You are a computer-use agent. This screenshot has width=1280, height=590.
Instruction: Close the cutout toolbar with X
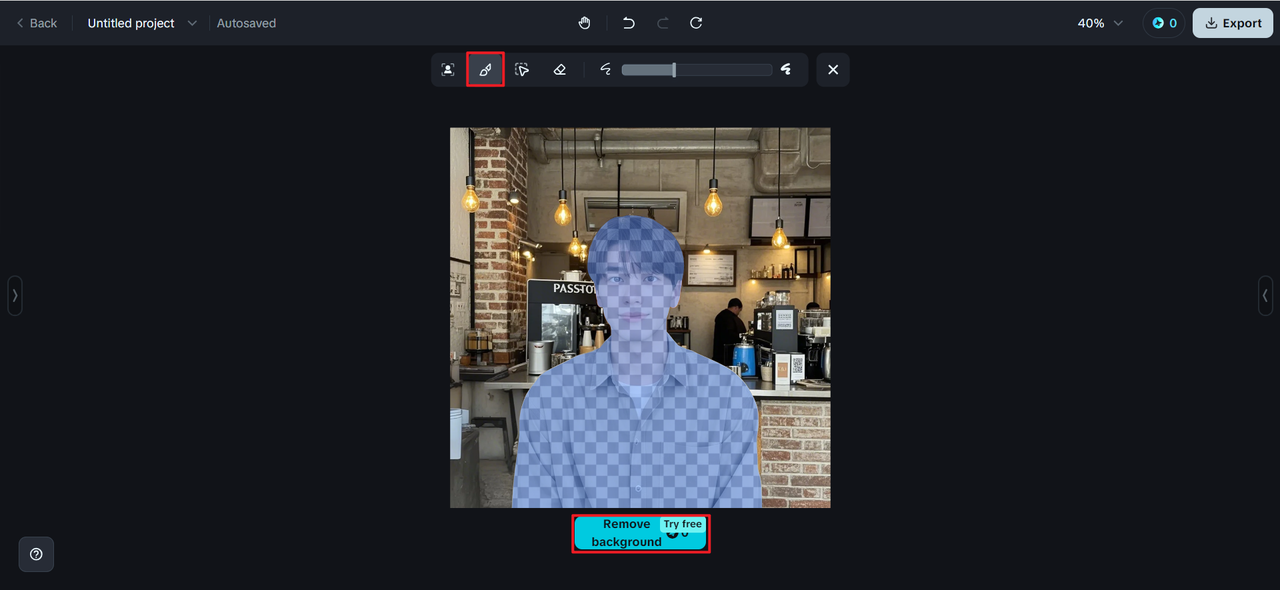click(833, 70)
